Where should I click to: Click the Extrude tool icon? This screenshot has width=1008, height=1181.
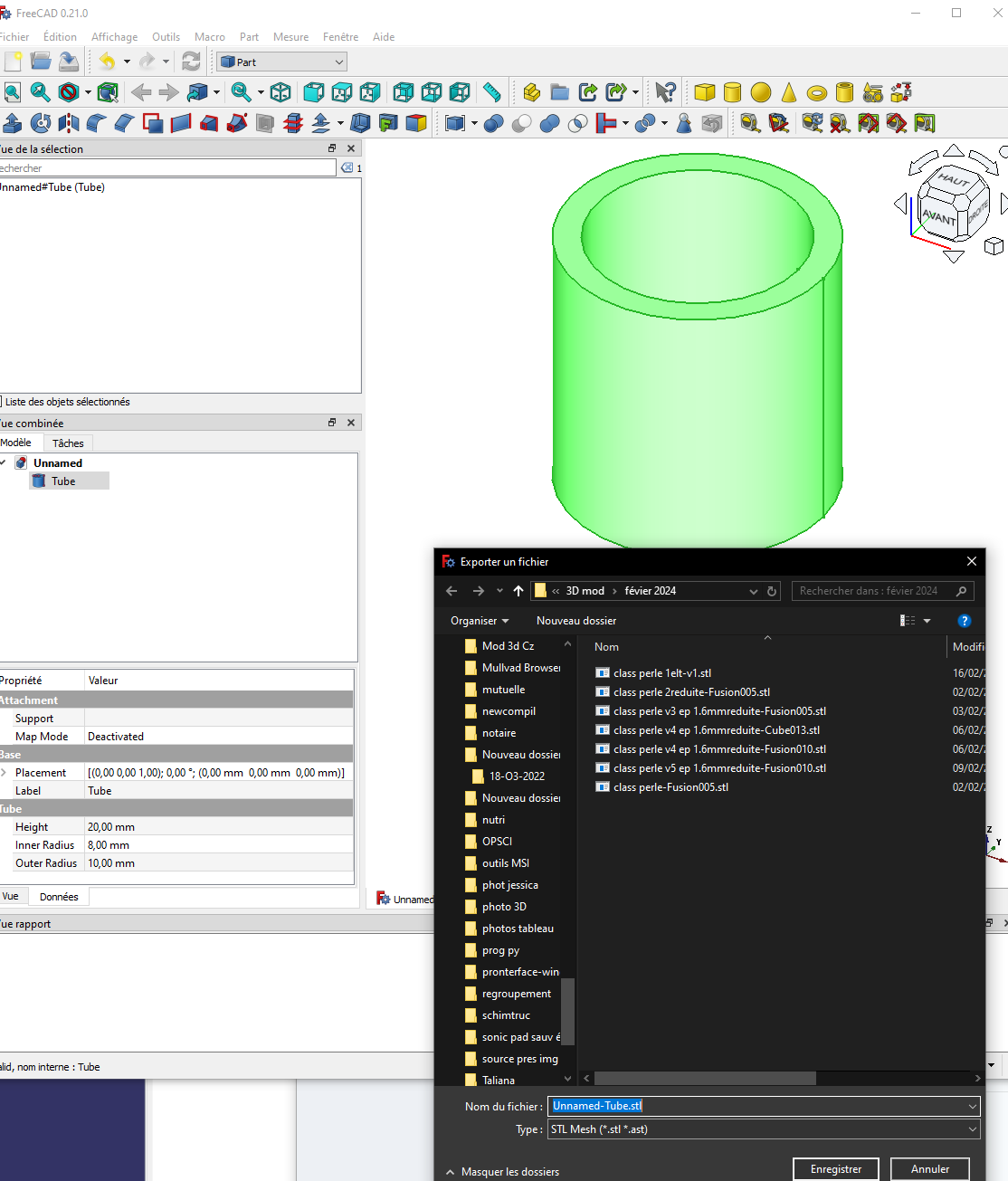13,123
